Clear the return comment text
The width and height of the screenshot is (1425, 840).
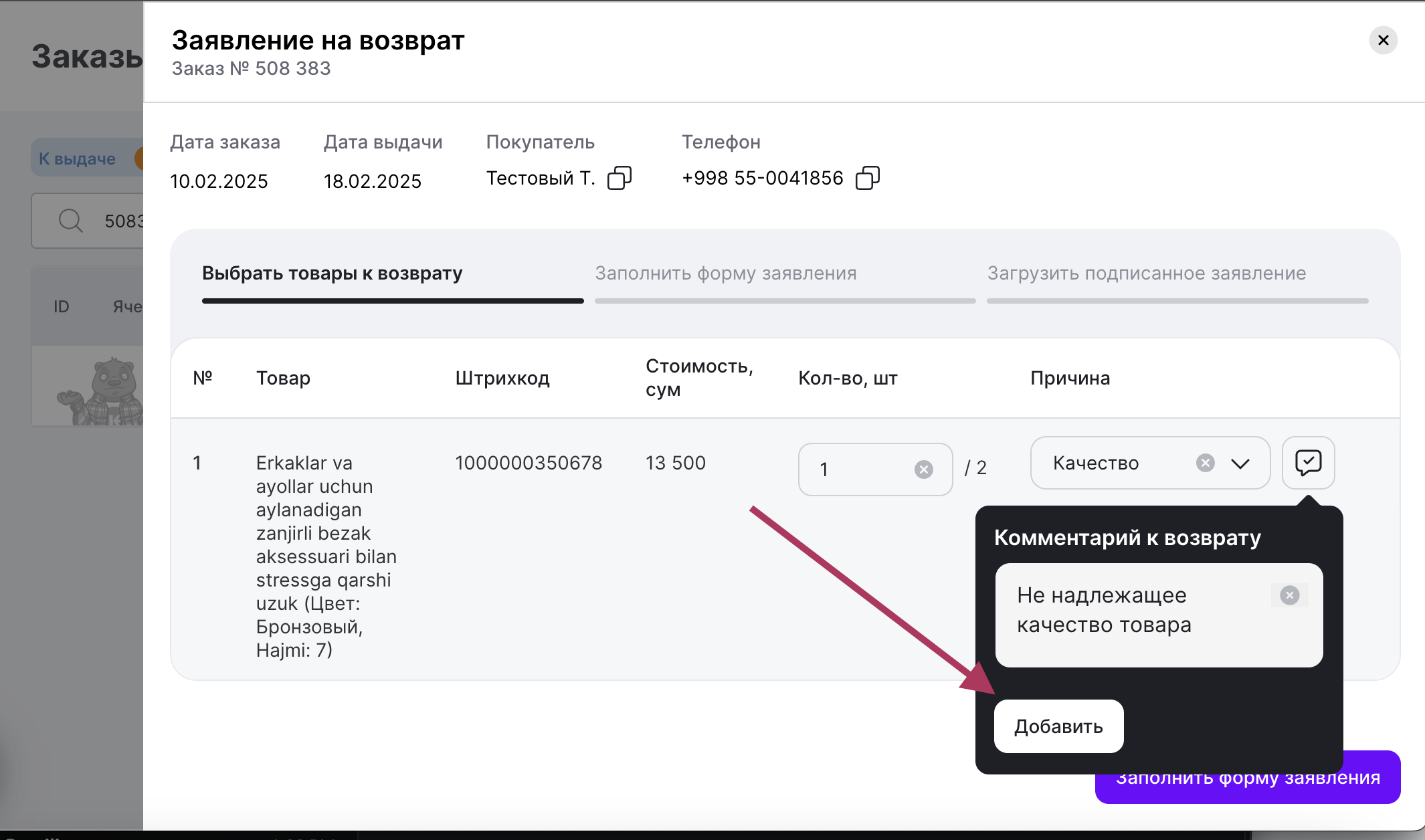(1289, 595)
